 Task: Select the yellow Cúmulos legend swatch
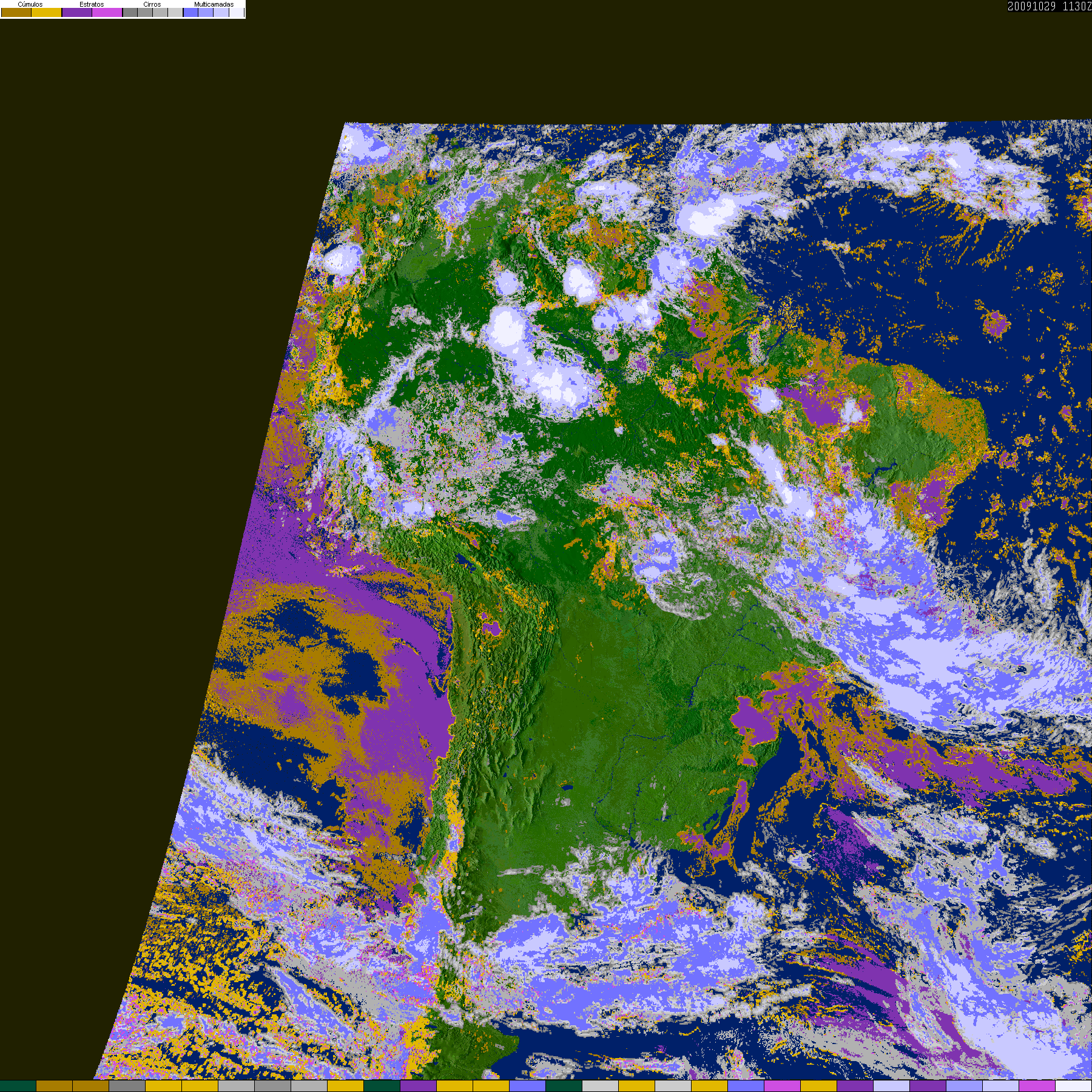(47, 12)
